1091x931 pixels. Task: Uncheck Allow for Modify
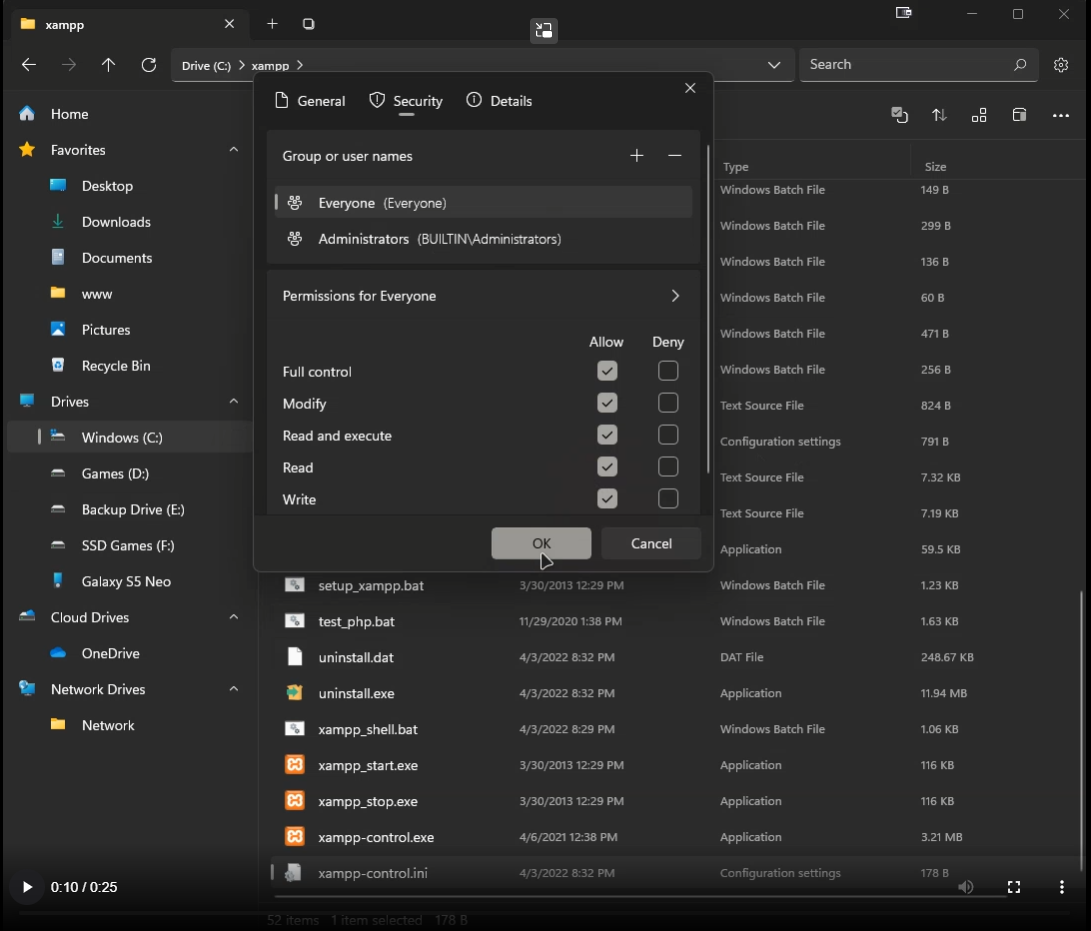pyautogui.click(x=607, y=403)
